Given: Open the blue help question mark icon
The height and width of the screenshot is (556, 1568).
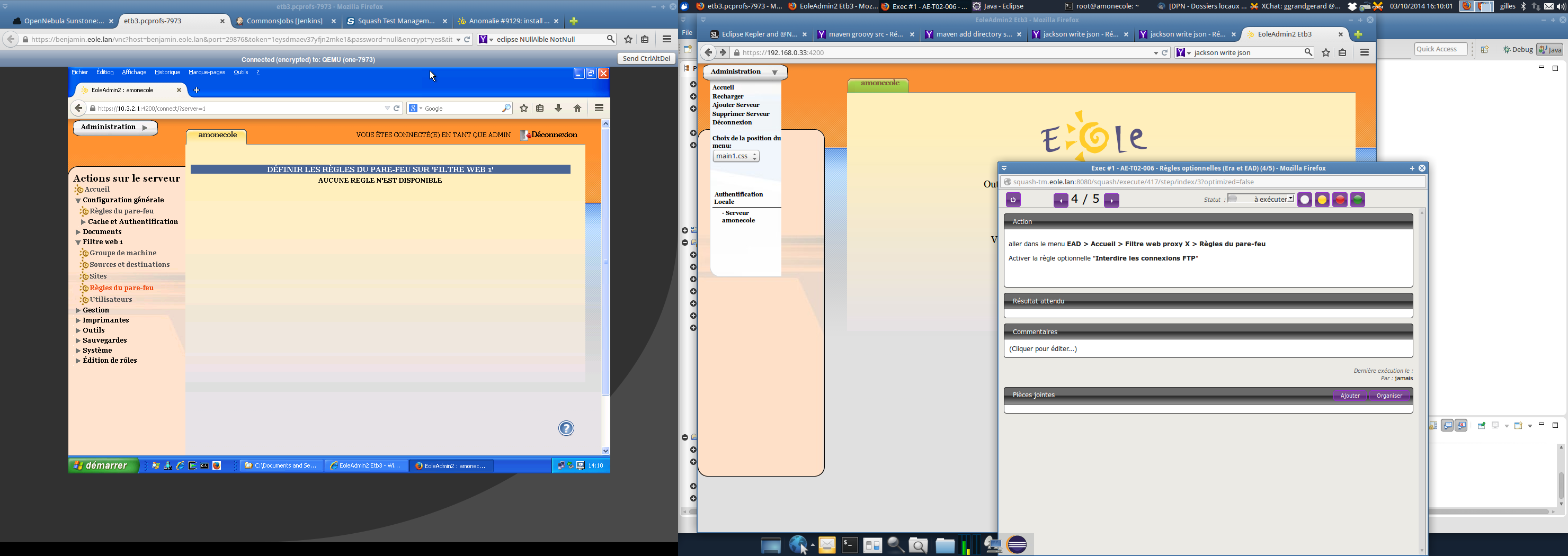Looking at the screenshot, I should pos(566,428).
